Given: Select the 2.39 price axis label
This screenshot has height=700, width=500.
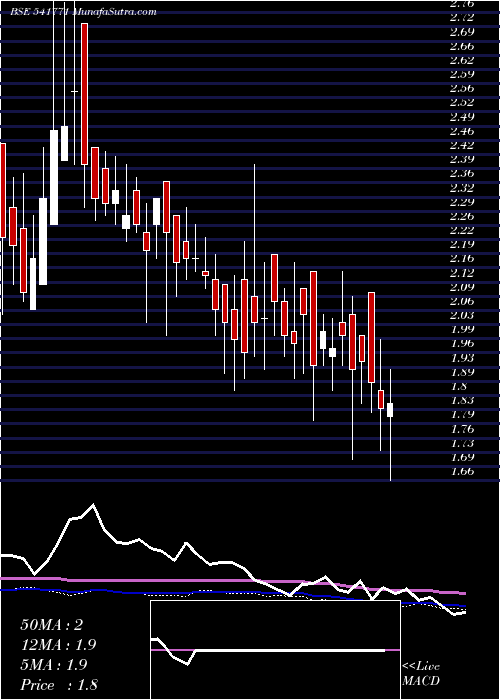Looking at the screenshot, I should point(461,160).
